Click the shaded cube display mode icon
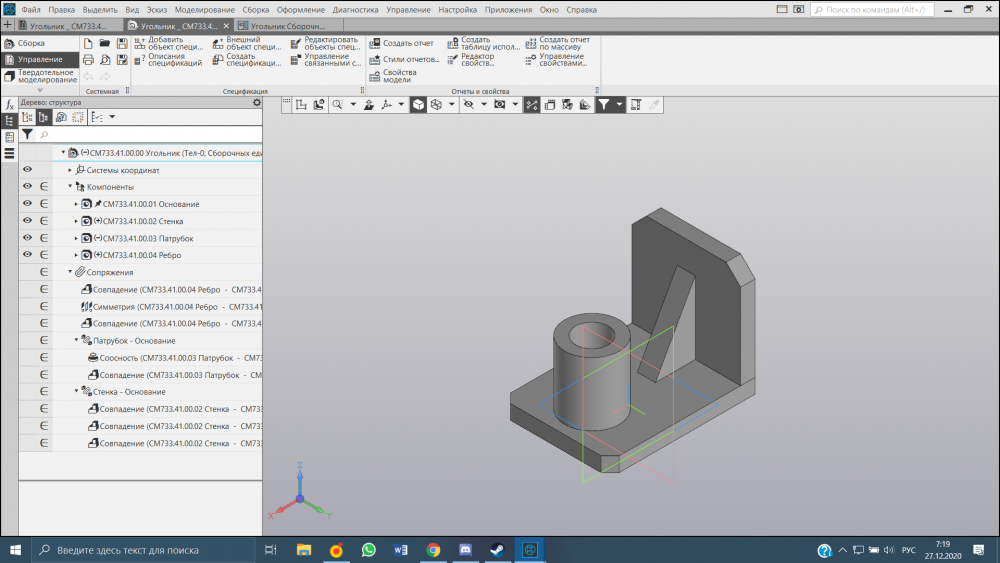1000x563 pixels. pos(417,104)
